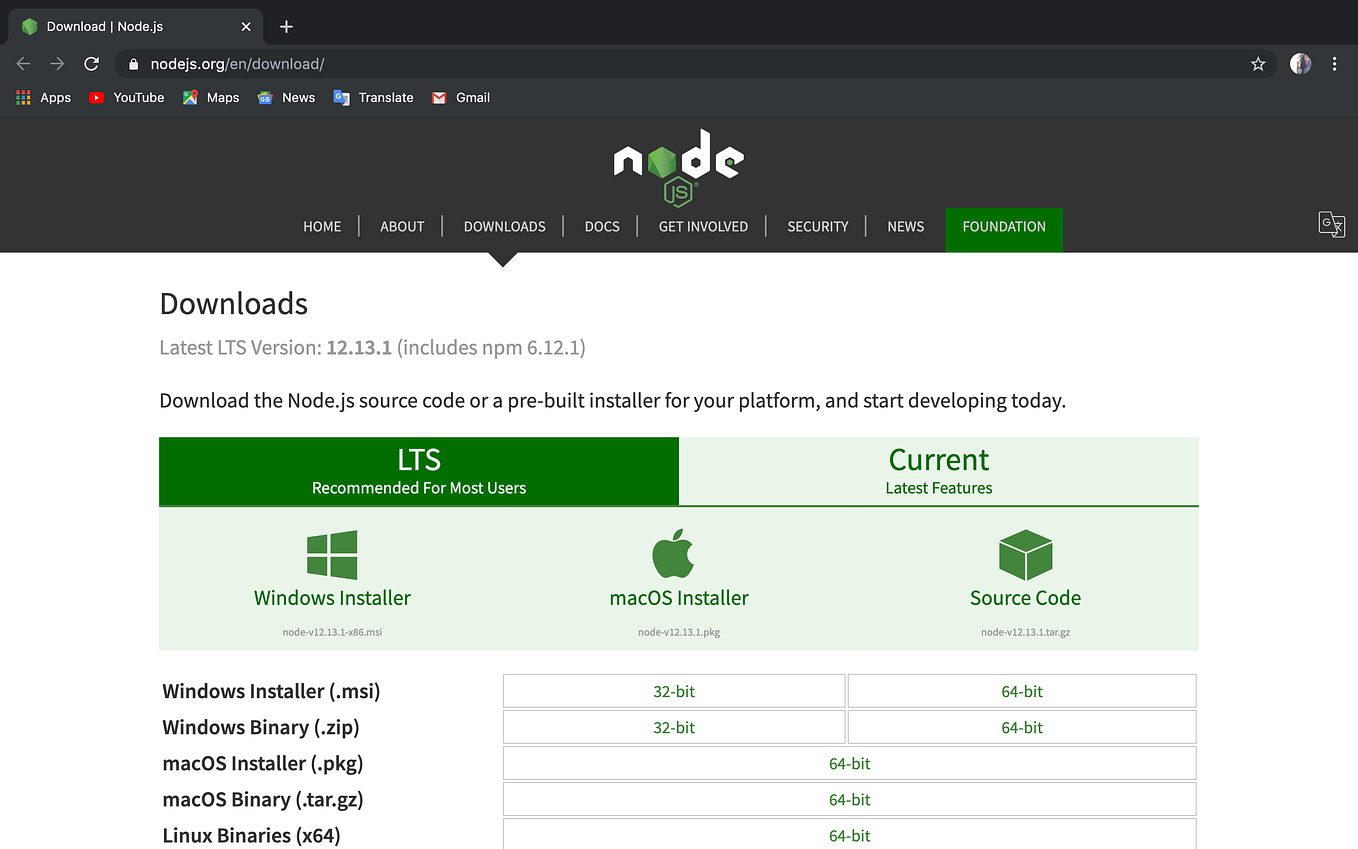Screen dimensions: 1358x849
Task: Select the macOS Installer Apple icon
Action: 672,552
